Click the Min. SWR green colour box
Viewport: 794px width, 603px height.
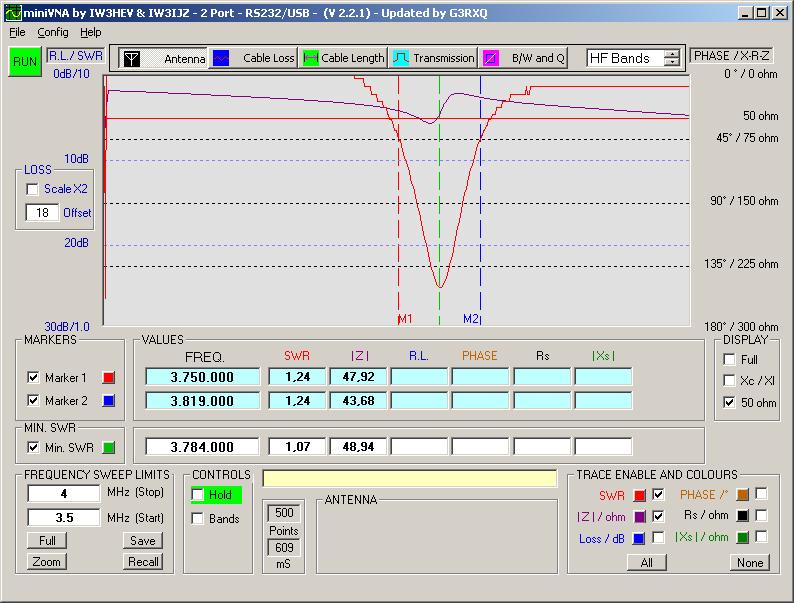[110, 447]
